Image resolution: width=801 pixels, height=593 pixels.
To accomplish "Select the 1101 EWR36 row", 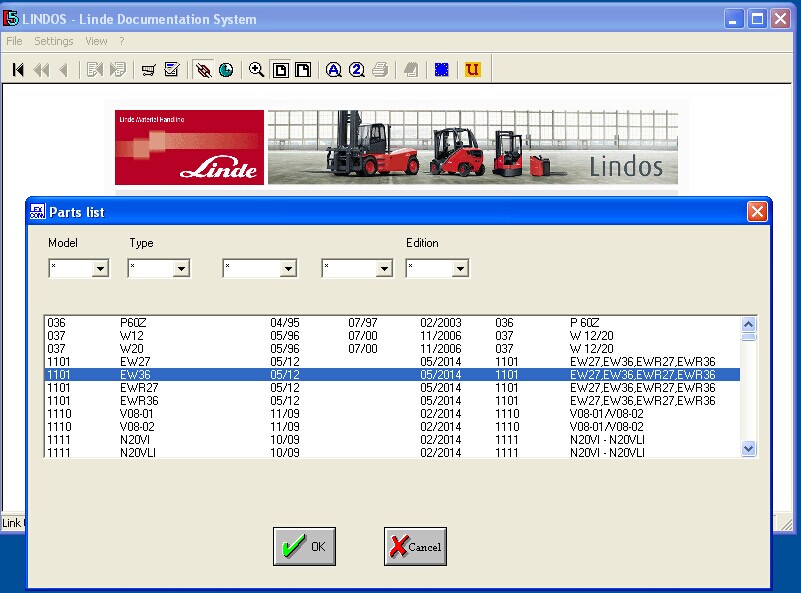I will [x=392, y=400].
